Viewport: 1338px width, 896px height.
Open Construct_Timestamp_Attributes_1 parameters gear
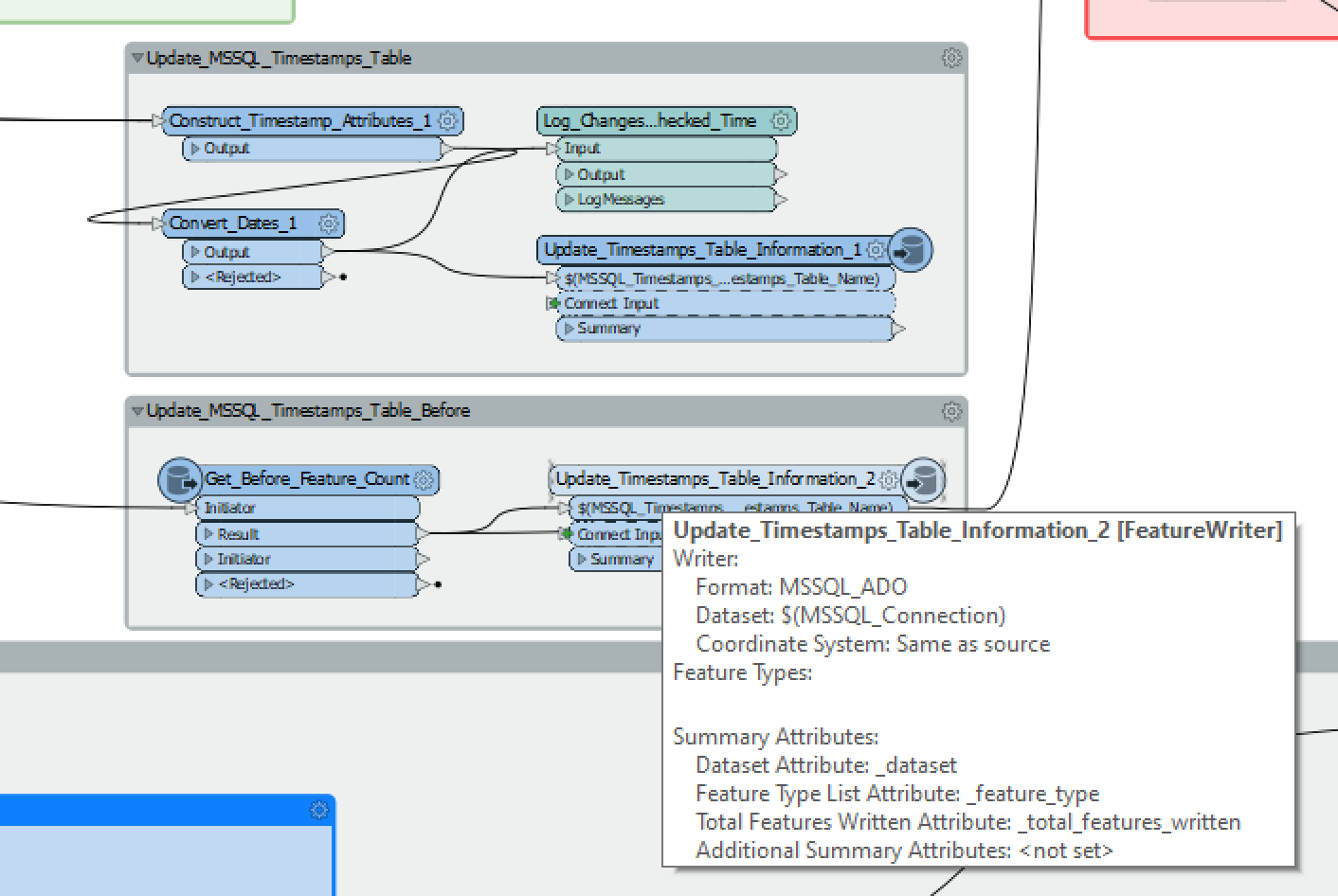tap(448, 120)
